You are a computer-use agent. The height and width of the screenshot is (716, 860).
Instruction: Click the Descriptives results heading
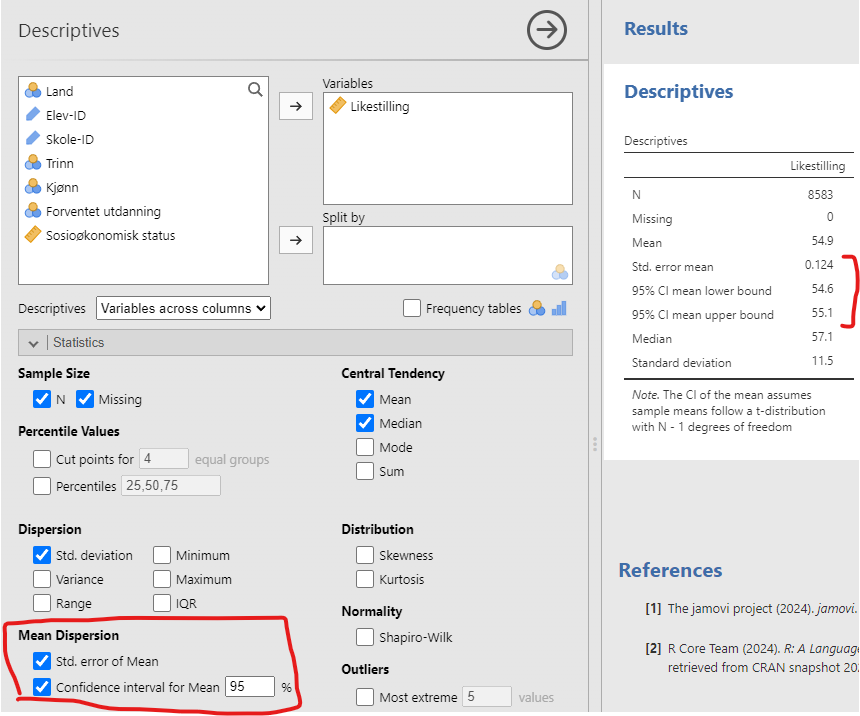[x=678, y=92]
